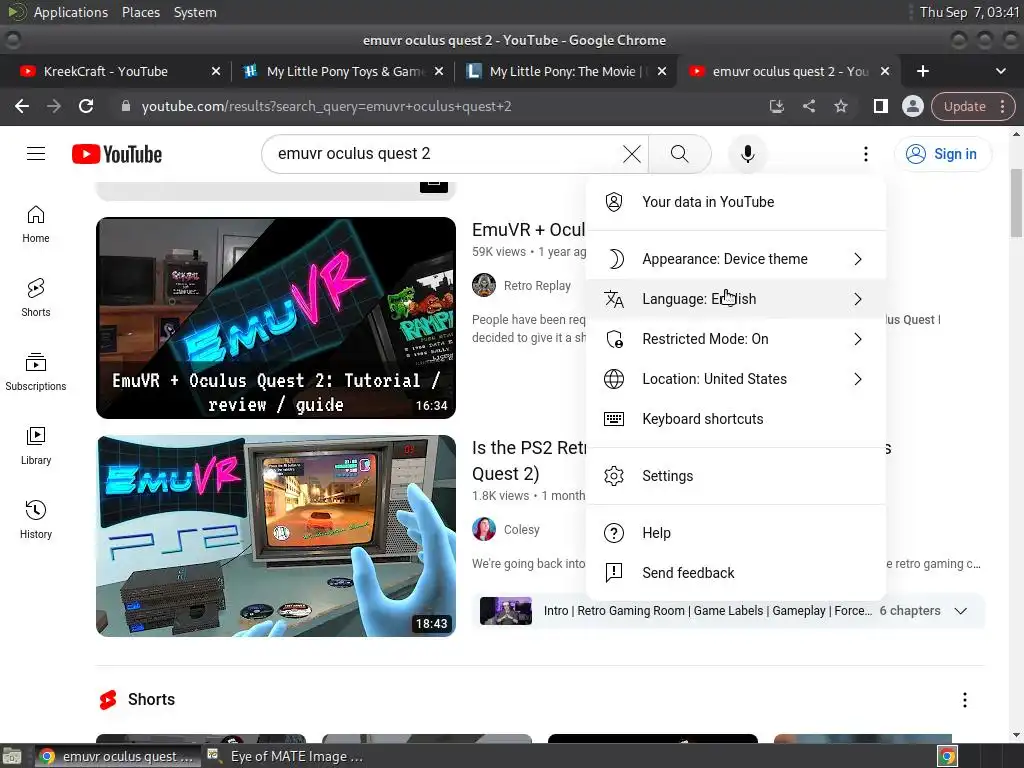Open Chrome profile avatar icon
The image size is (1024, 768).
point(912,106)
